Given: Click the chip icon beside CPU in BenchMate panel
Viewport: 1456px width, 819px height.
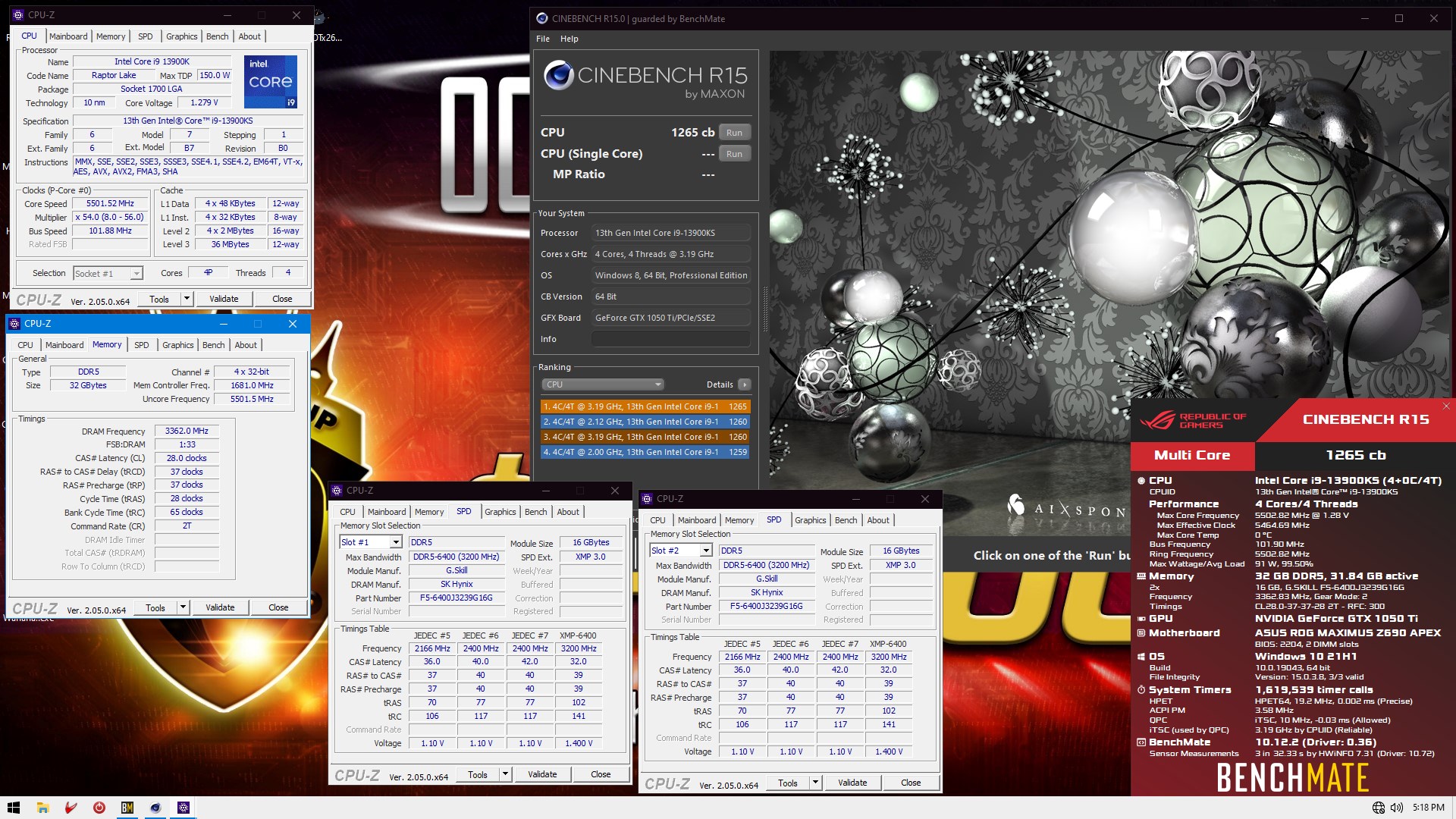Looking at the screenshot, I should click(x=1141, y=481).
